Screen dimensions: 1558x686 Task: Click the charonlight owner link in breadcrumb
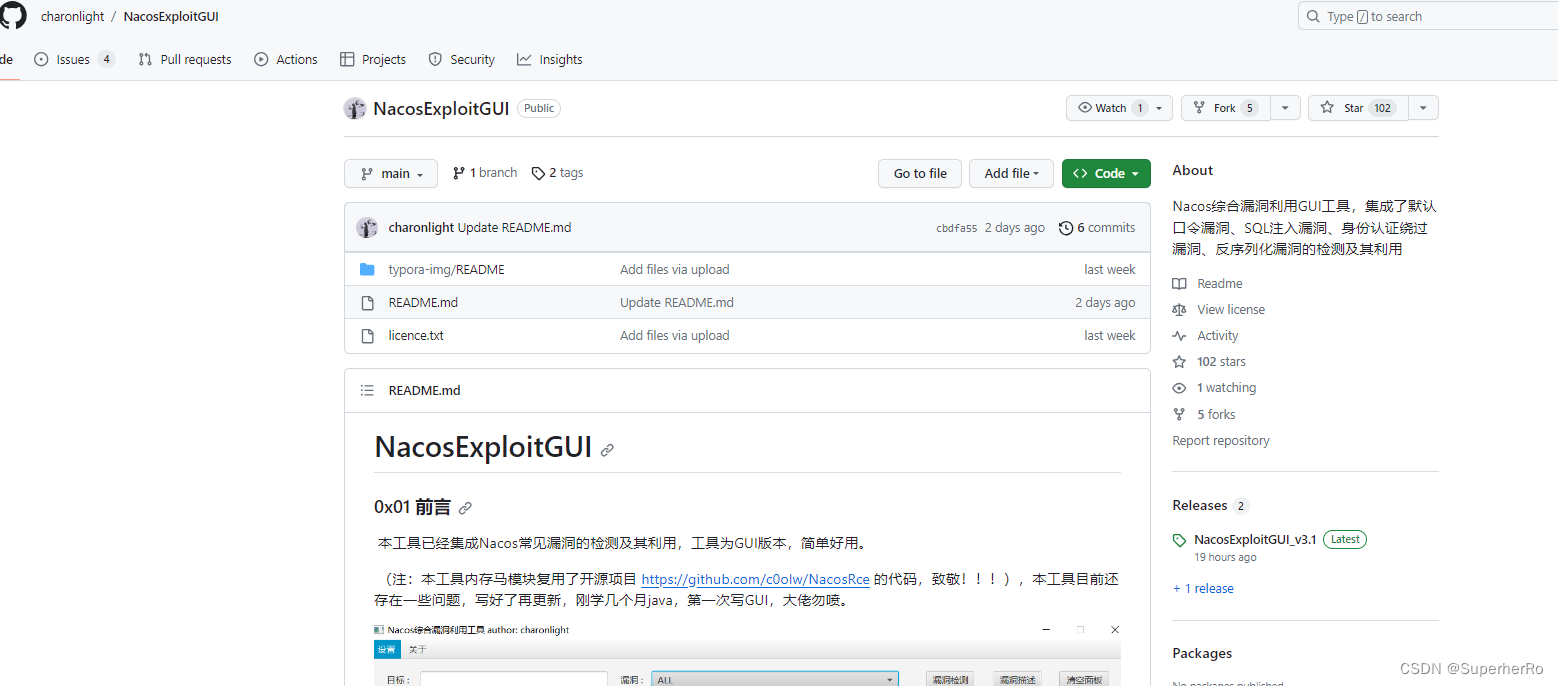(73, 16)
